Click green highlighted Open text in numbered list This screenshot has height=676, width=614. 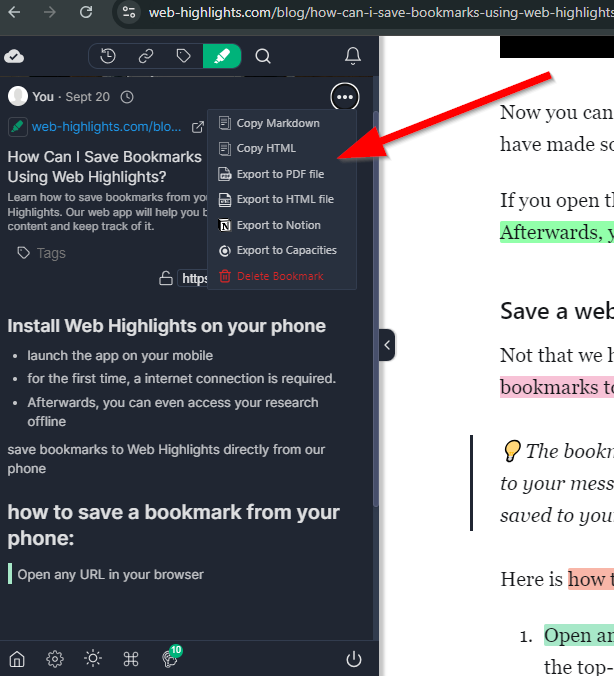[x=579, y=635]
